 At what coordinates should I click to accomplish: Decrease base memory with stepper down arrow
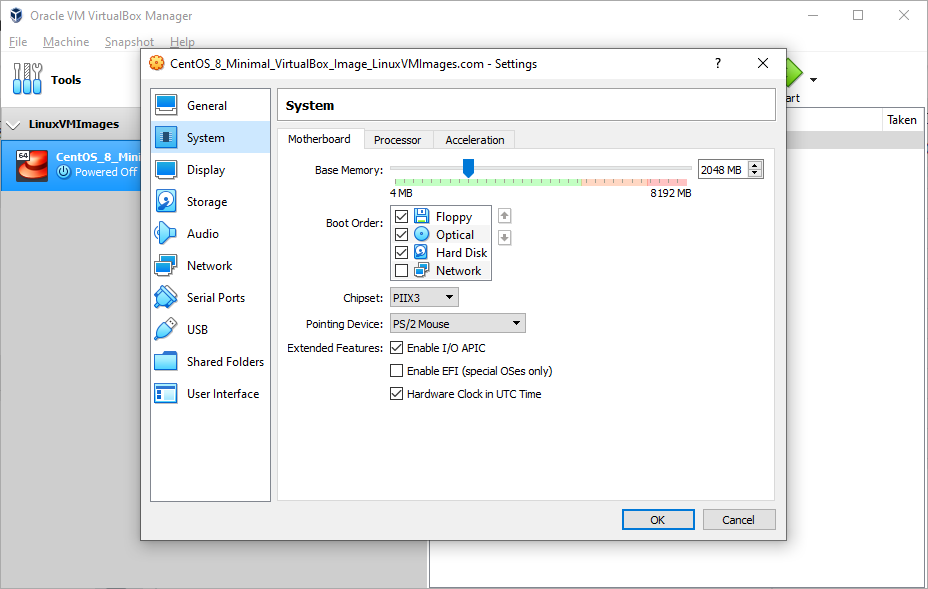pyautogui.click(x=755, y=173)
